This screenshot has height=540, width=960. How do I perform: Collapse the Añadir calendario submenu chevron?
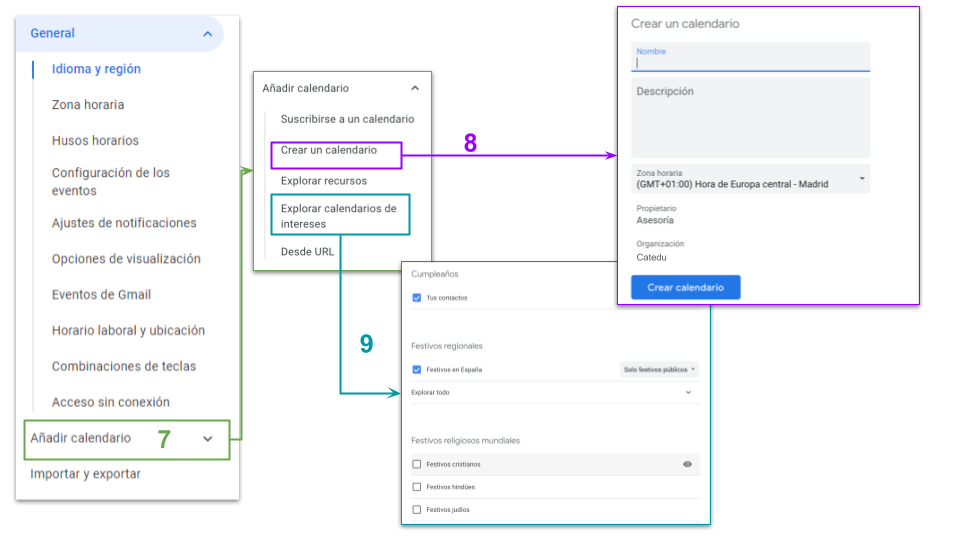click(x=415, y=88)
